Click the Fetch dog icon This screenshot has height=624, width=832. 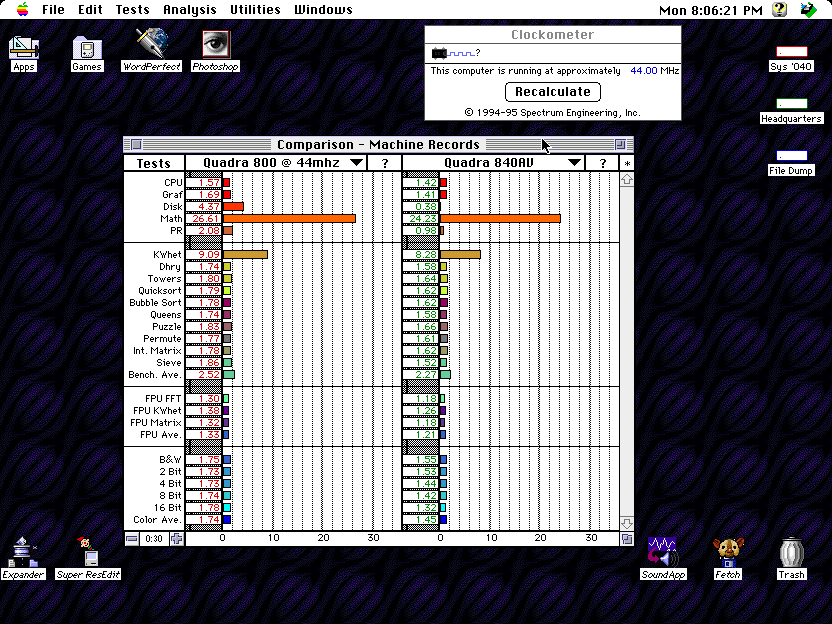click(x=727, y=551)
